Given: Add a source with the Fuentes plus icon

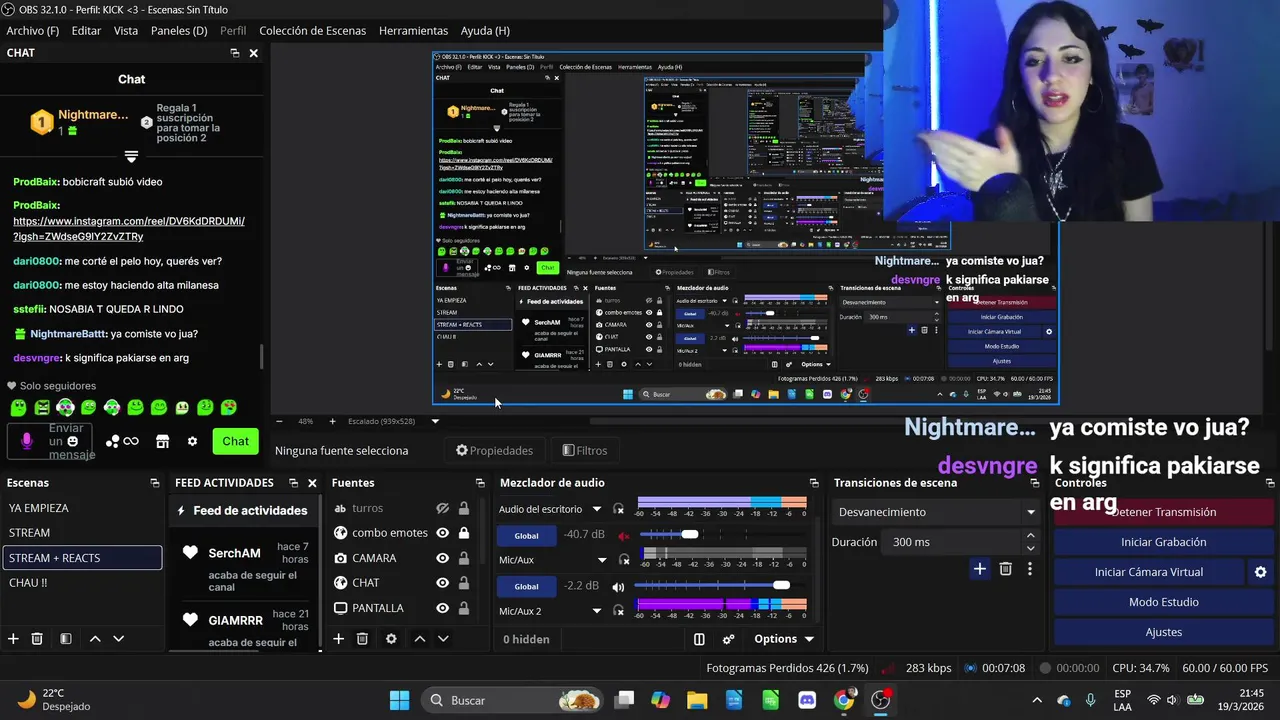Looking at the screenshot, I should coord(338,639).
